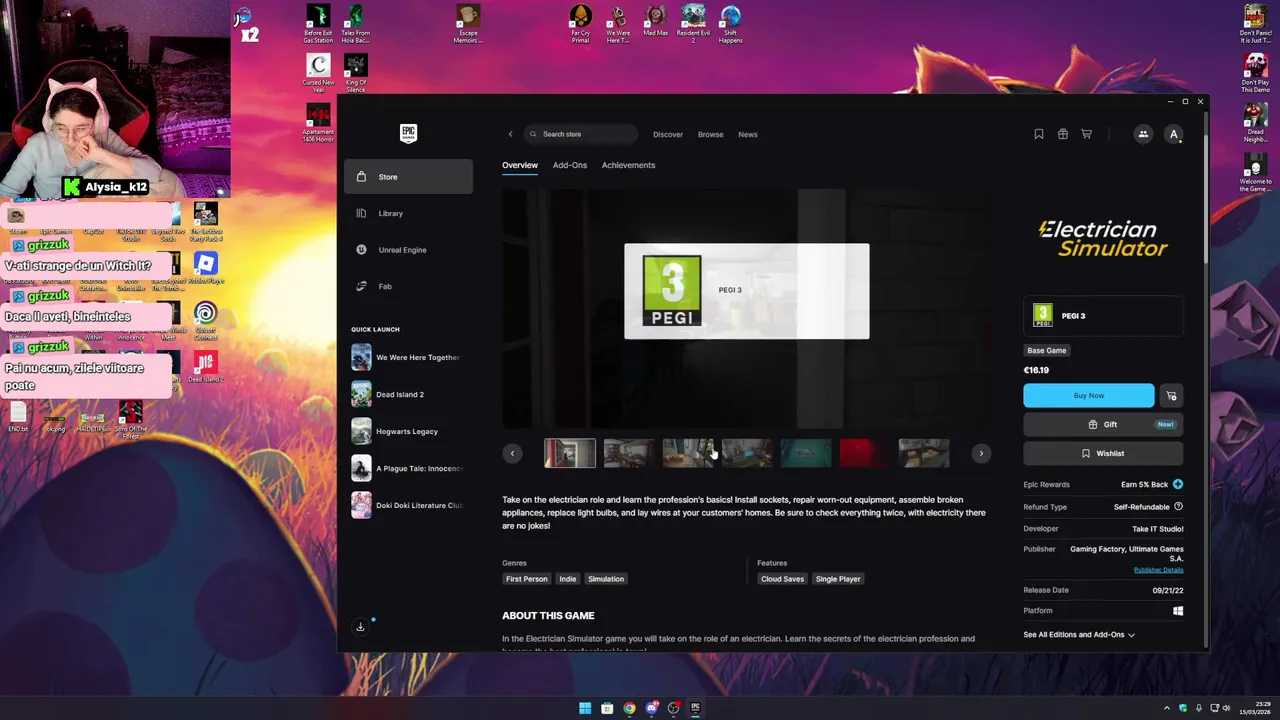Click the PEGI 3 rating badge

click(1103, 316)
